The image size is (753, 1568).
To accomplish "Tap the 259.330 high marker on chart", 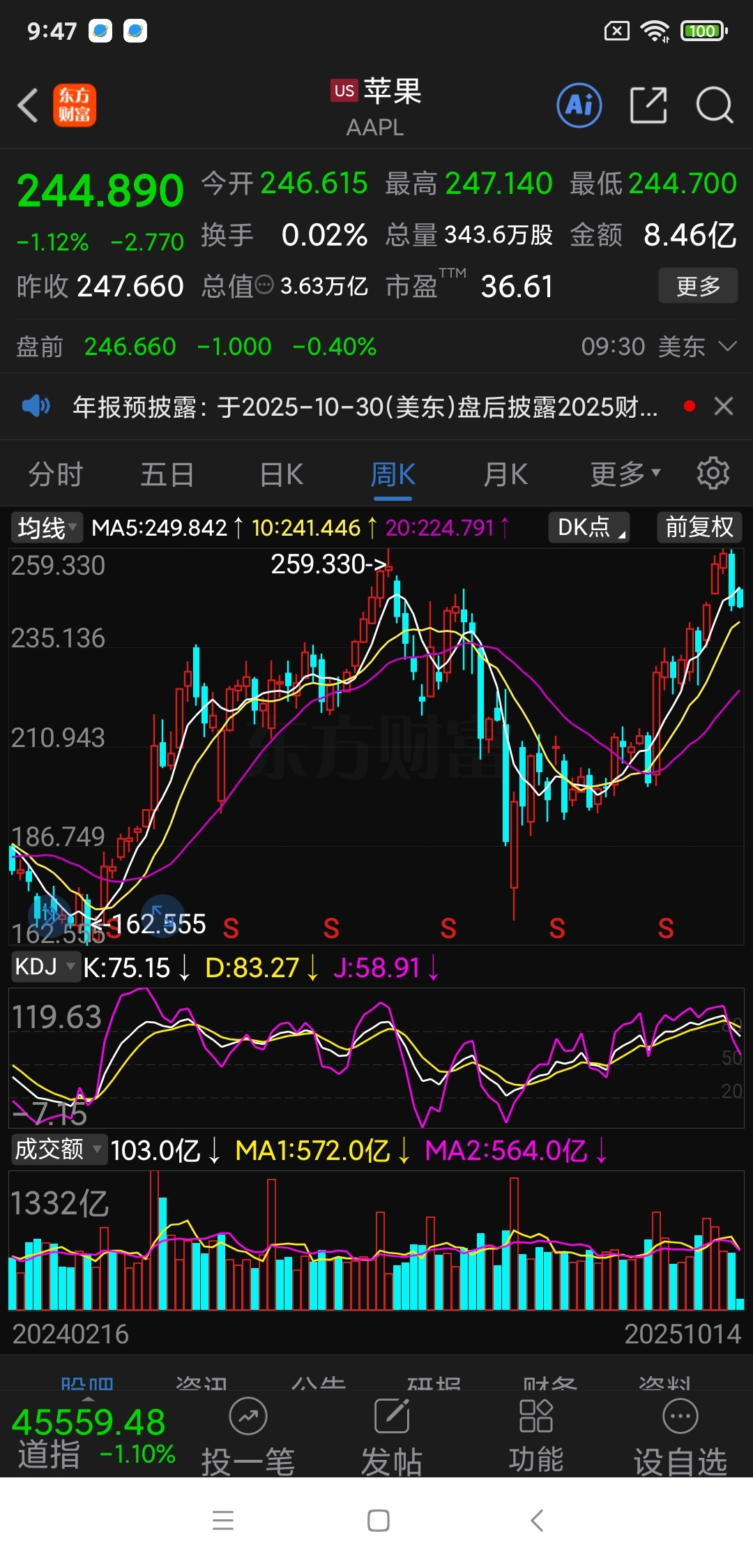I will (328, 564).
